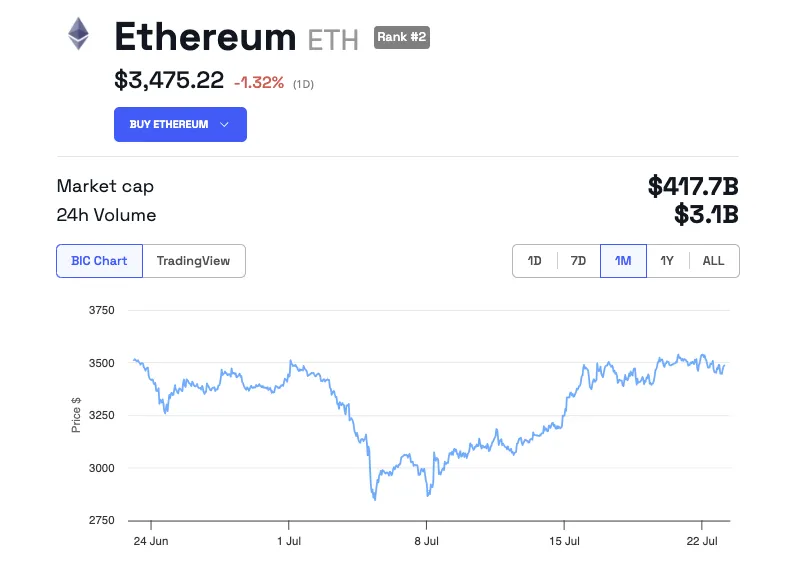The image size is (809, 582).
Task: Switch to the TradingView tab
Action: point(193,261)
